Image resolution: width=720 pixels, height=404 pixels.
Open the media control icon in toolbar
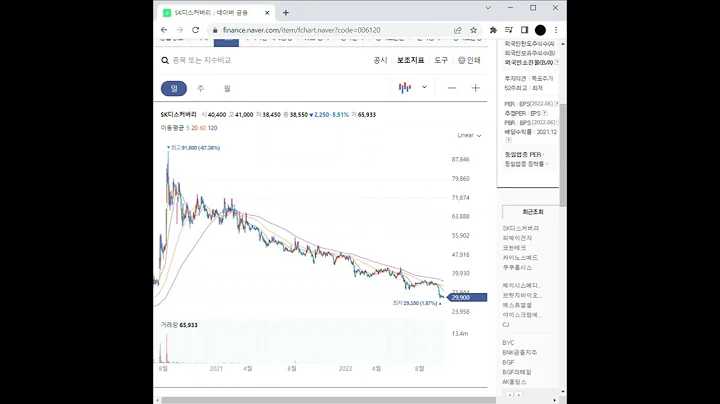tap(509, 30)
